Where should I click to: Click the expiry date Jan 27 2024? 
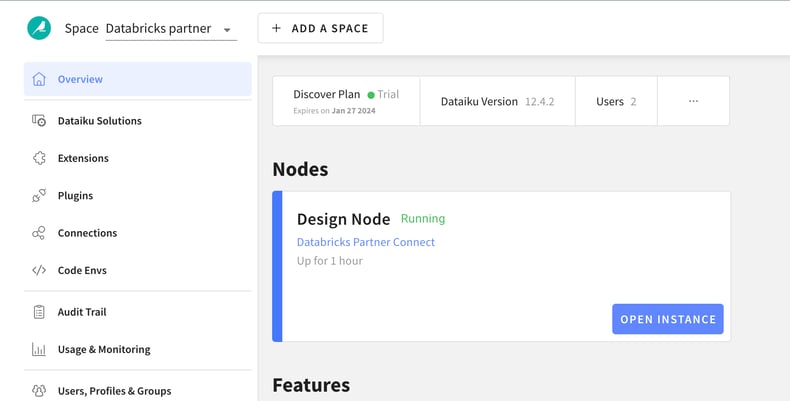click(x=353, y=111)
